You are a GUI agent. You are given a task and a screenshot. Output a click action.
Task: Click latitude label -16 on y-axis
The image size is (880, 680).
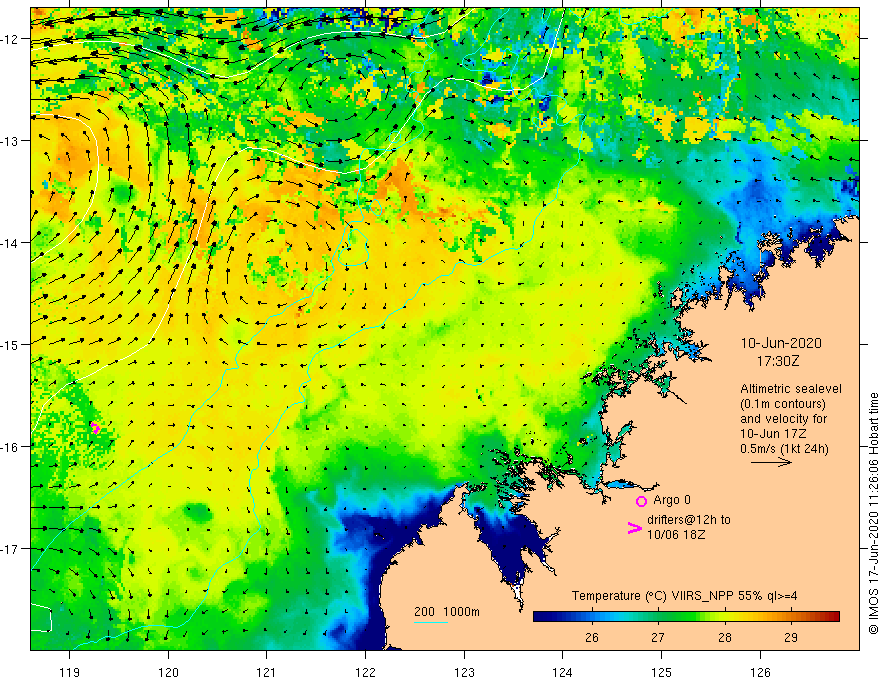(x=9, y=447)
